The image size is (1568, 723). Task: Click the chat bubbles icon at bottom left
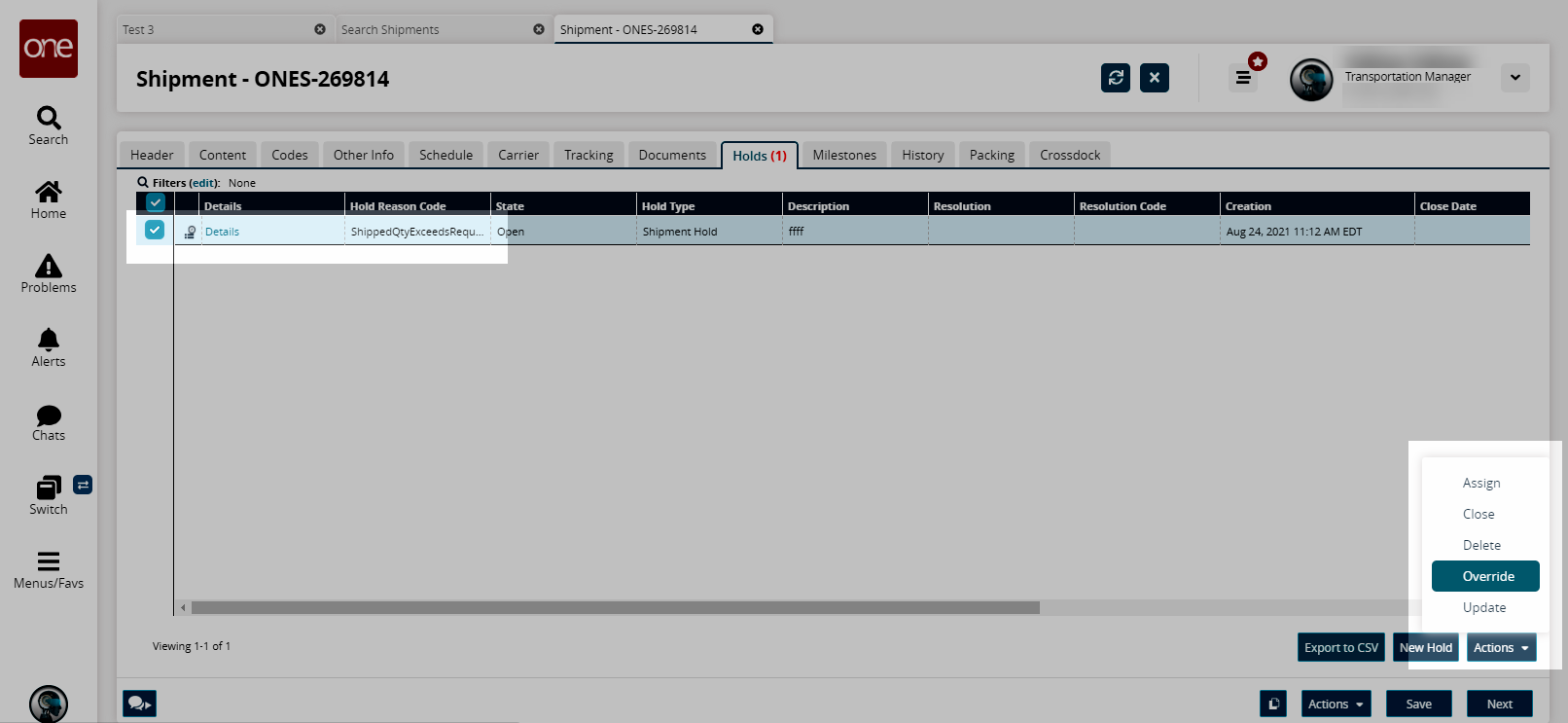pos(139,704)
